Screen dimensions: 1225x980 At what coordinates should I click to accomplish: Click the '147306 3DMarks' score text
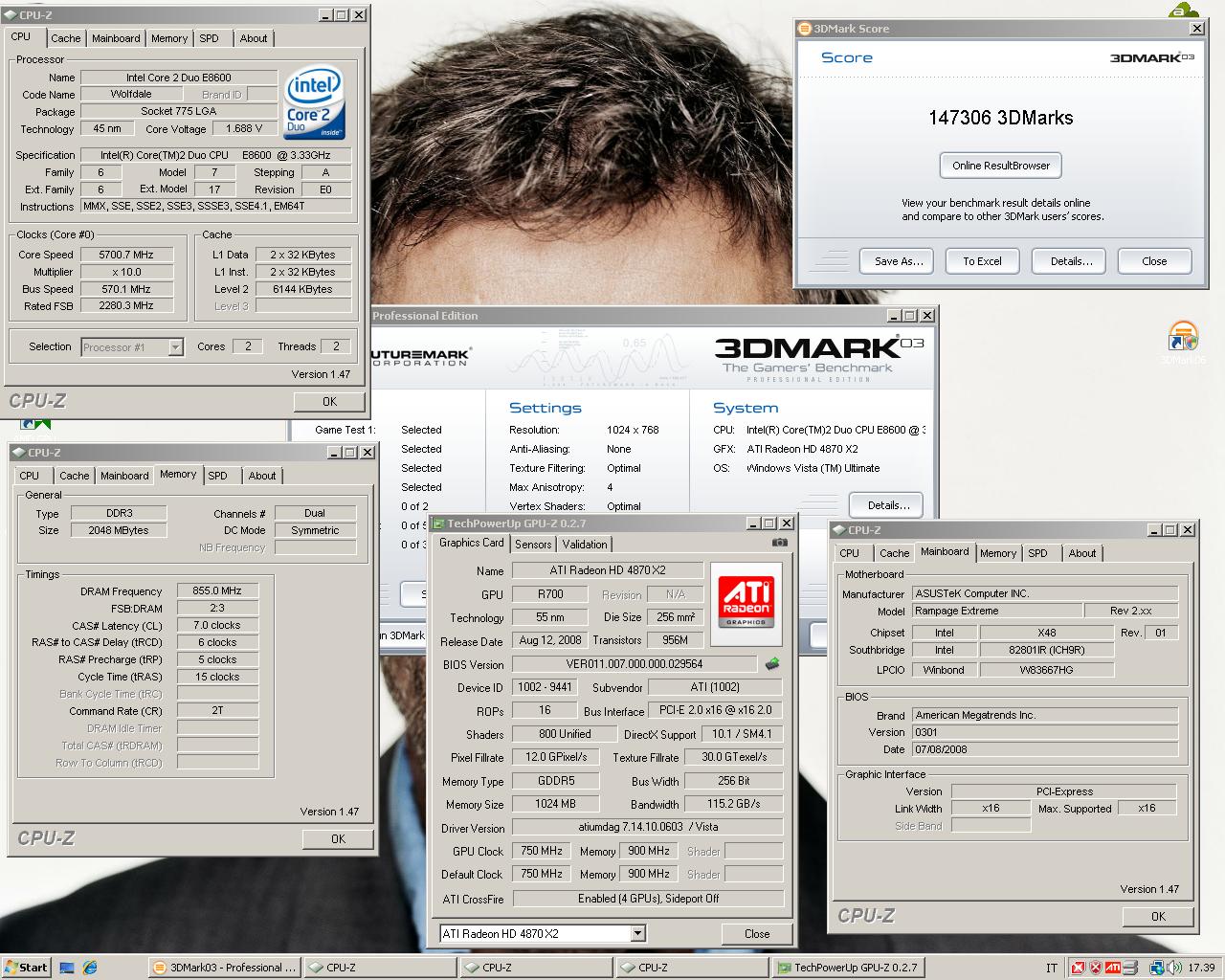click(1001, 118)
